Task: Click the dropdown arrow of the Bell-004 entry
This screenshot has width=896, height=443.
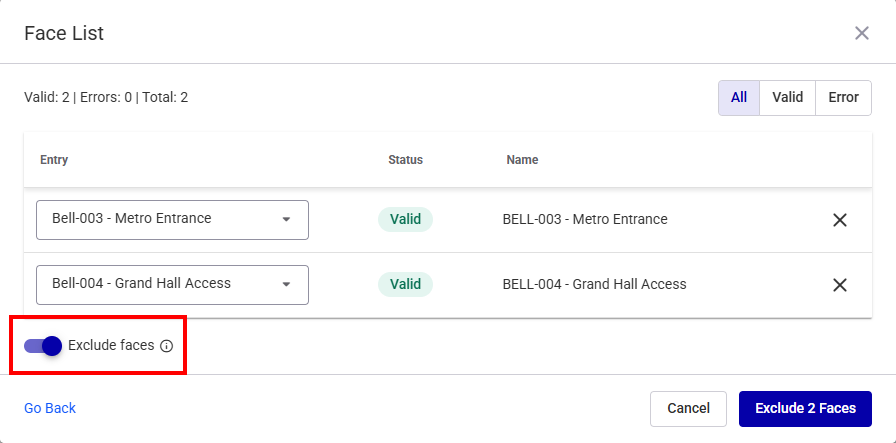Action: [286, 284]
